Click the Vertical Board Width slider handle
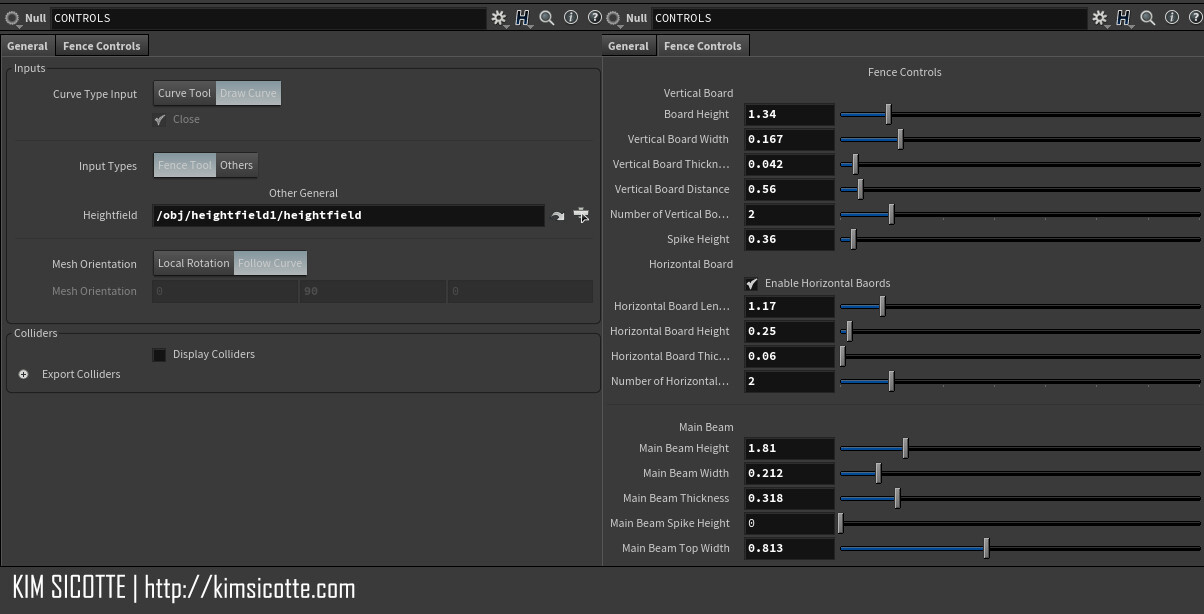 (x=900, y=139)
